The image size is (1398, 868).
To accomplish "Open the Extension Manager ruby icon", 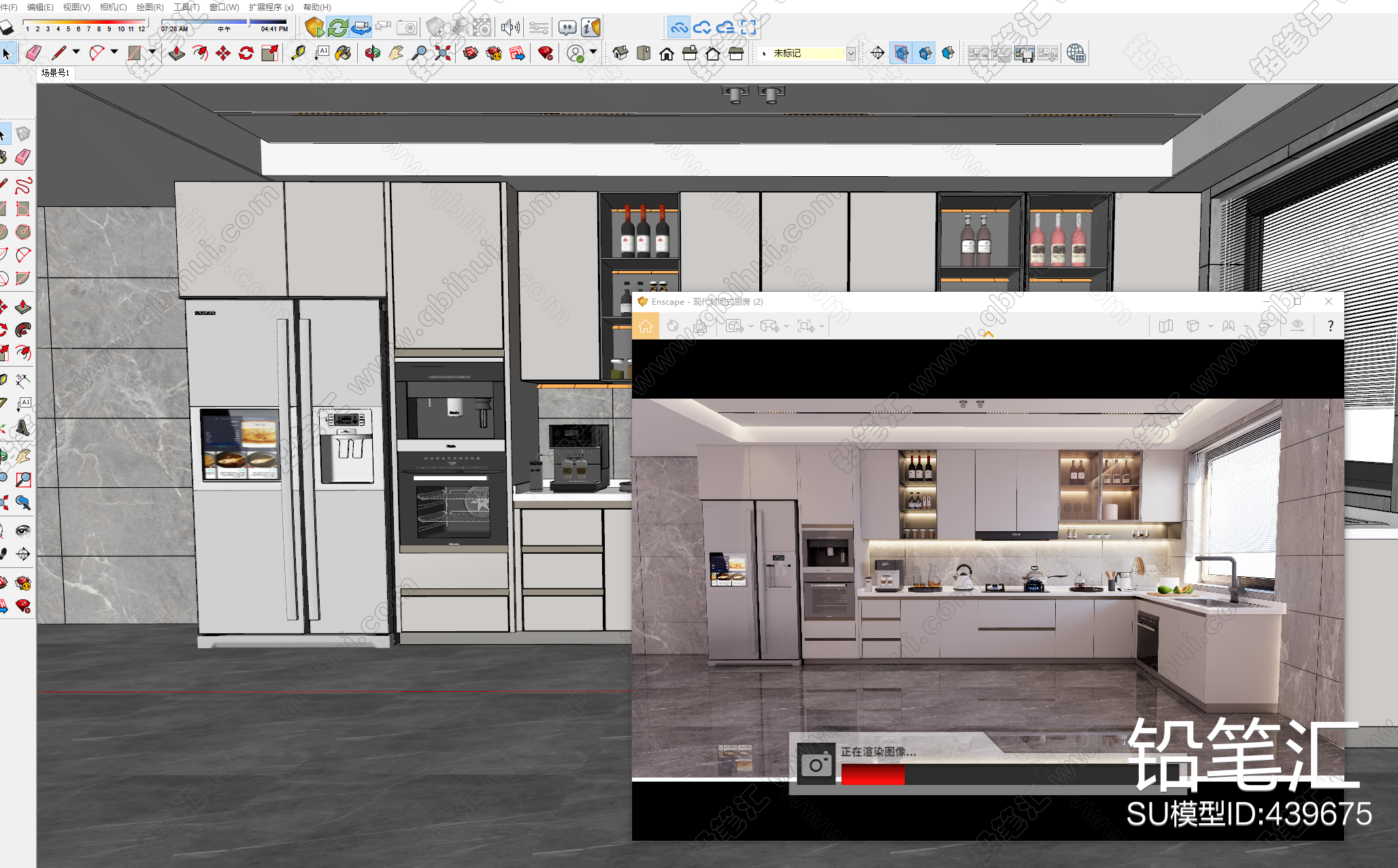I will coord(545,53).
